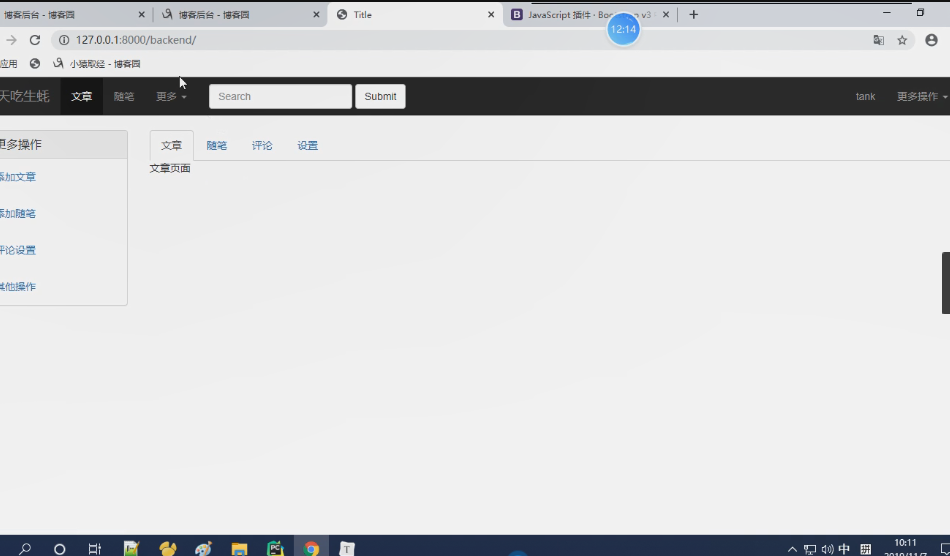Open the translate page icon
950x556 pixels.
click(x=879, y=40)
